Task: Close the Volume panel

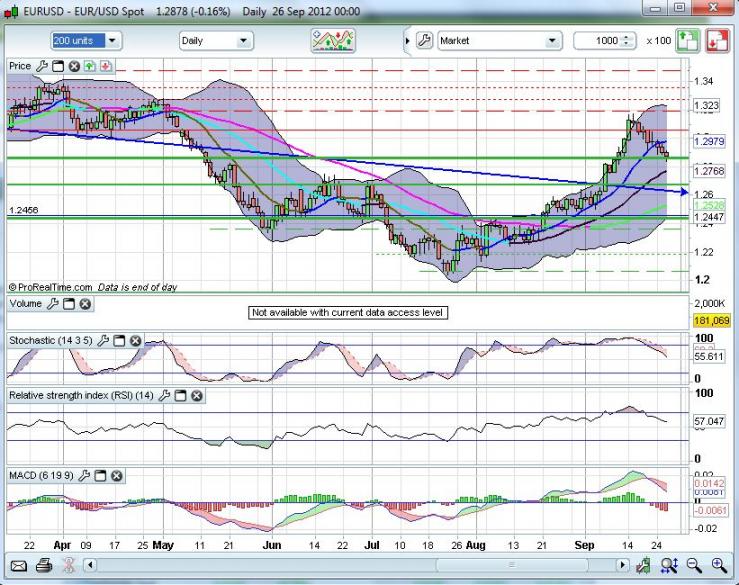Action: [x=85, y=304]
